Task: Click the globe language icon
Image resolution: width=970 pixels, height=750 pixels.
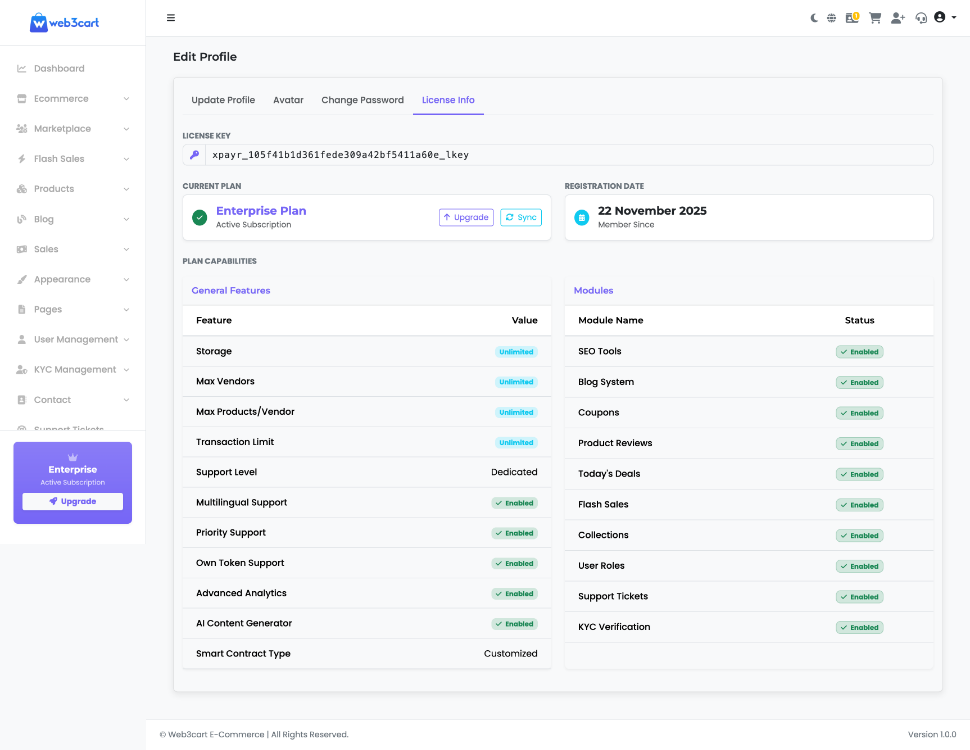Action: click(831, 18)
